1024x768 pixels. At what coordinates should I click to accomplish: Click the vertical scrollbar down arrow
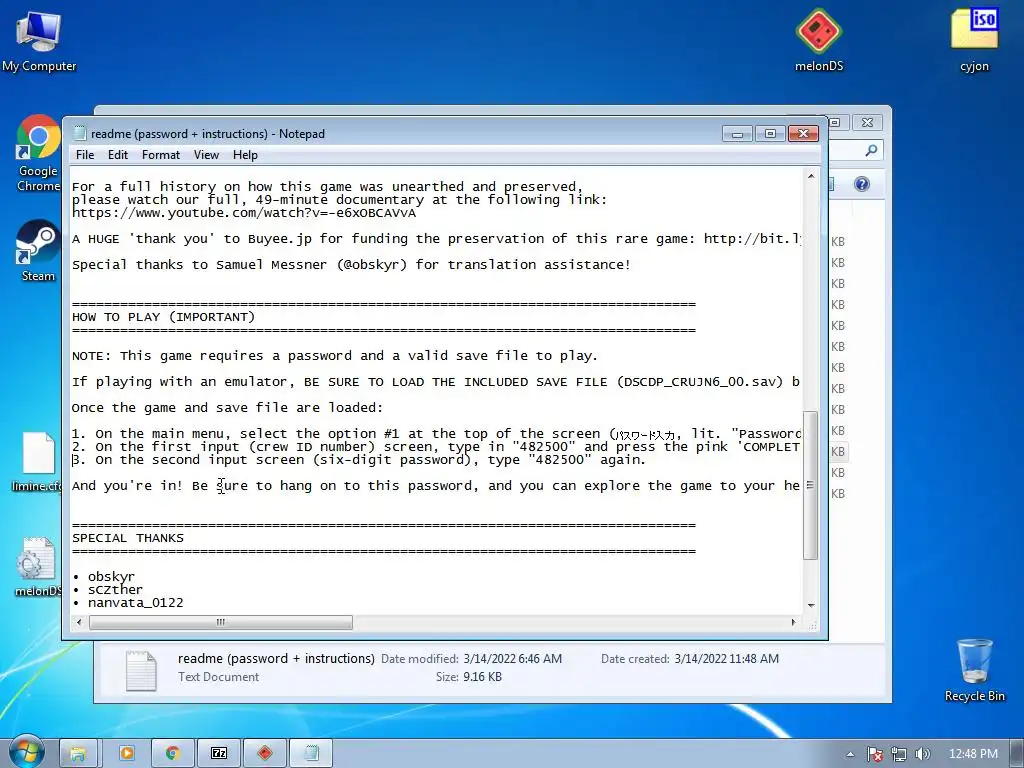tap(810, 605)
